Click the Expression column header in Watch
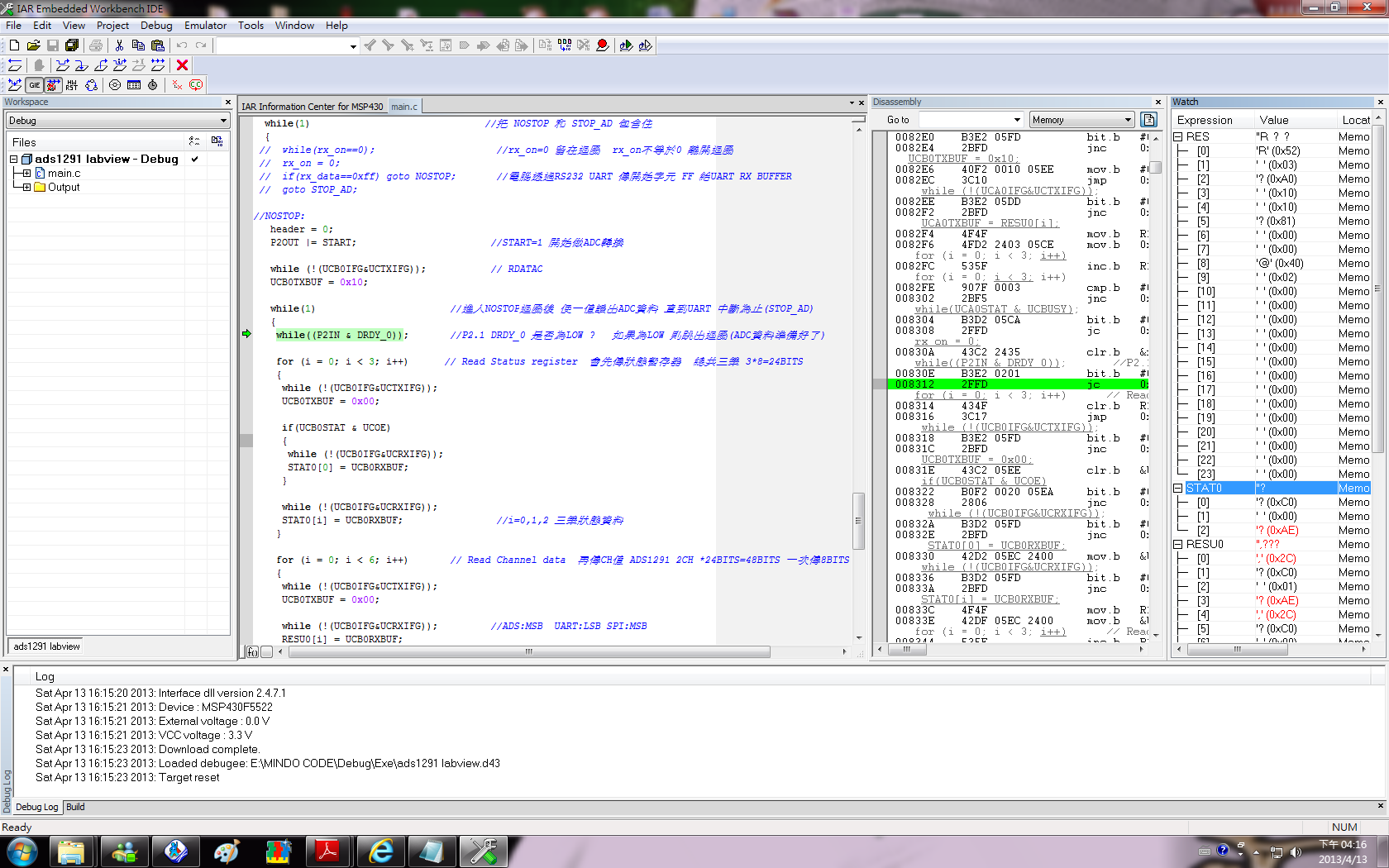The width and height of the screenshot is (1389, 868). pyautogui.click(x=1212, y=121)
